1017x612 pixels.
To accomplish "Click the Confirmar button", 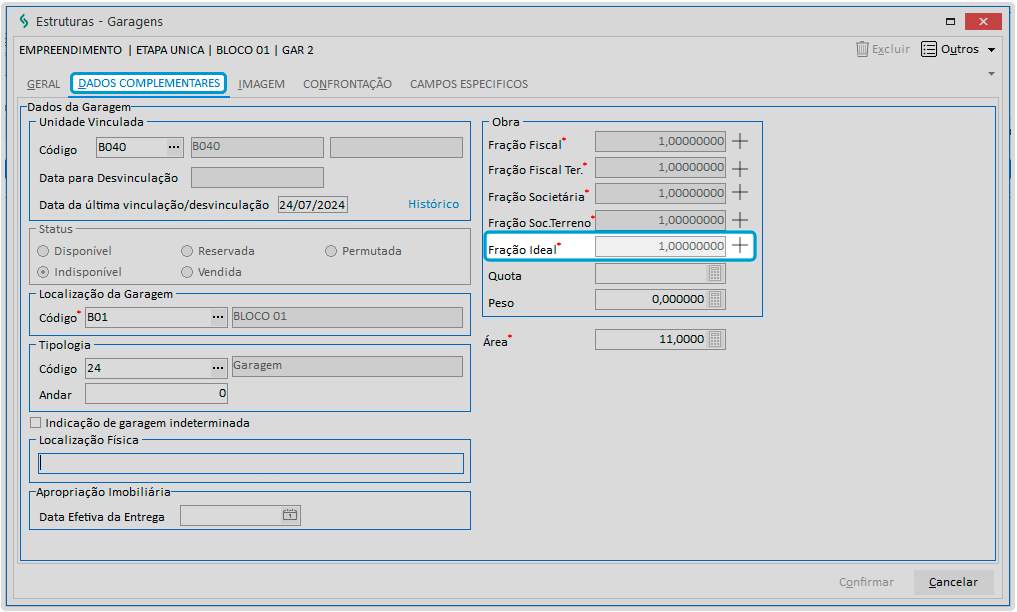I will [866, 582].
